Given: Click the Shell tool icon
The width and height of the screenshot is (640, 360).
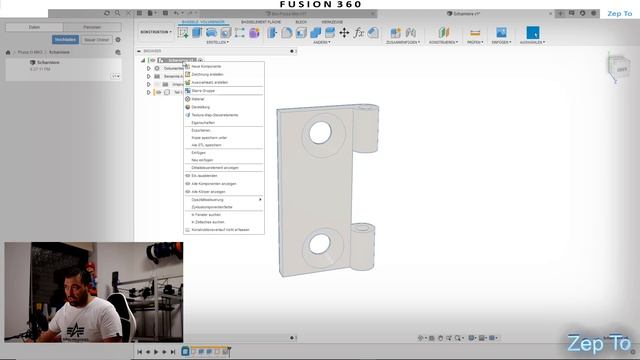Looking at the screenshot, I should [301, 33].
